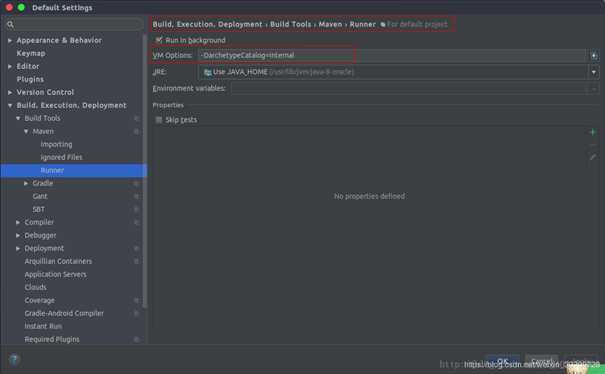
Task: Click the settings tree vertical scrollbar
Action: click(145, 172)
